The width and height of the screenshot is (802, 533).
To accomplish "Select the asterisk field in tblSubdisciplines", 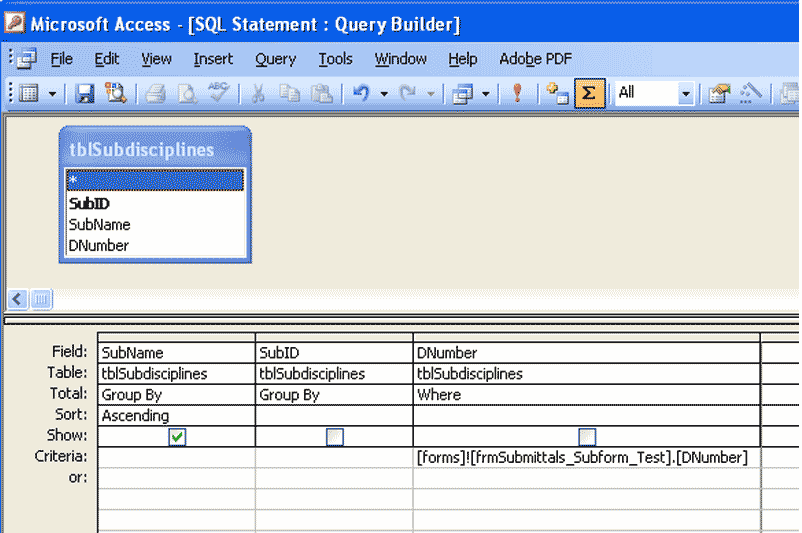I will [x=155, y=181].
